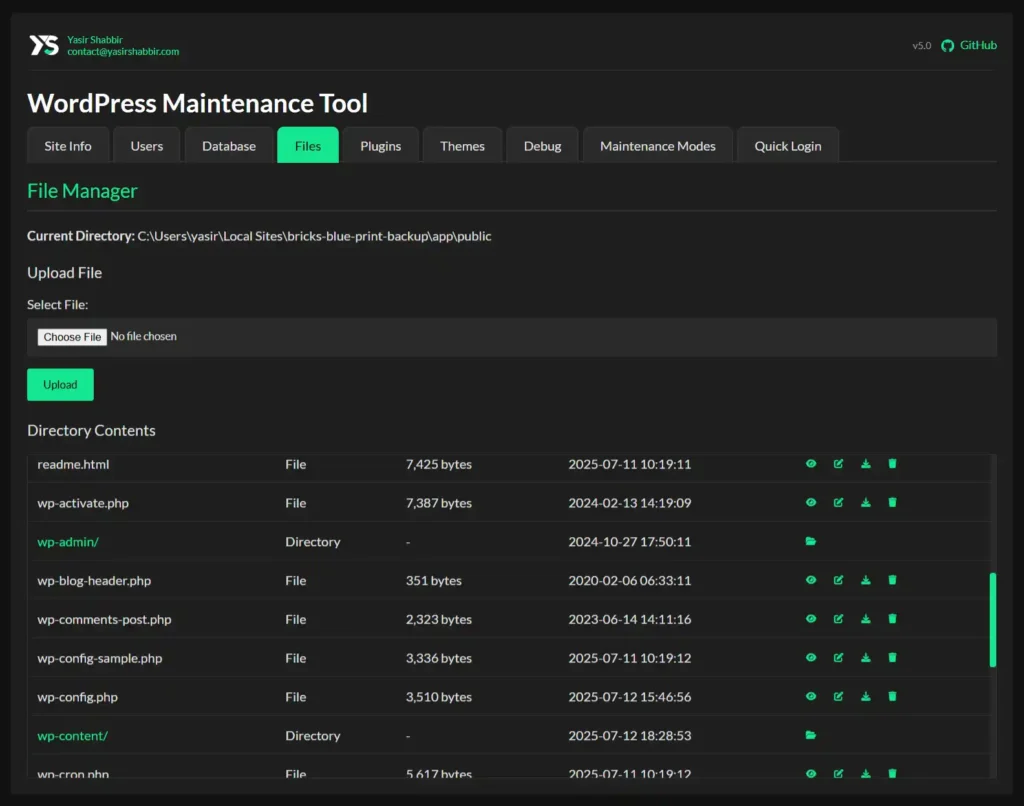Click the contact@yasirshabbir.com email link
Viewport: 1024px width, 806px height.
click(x=123, y=52)
